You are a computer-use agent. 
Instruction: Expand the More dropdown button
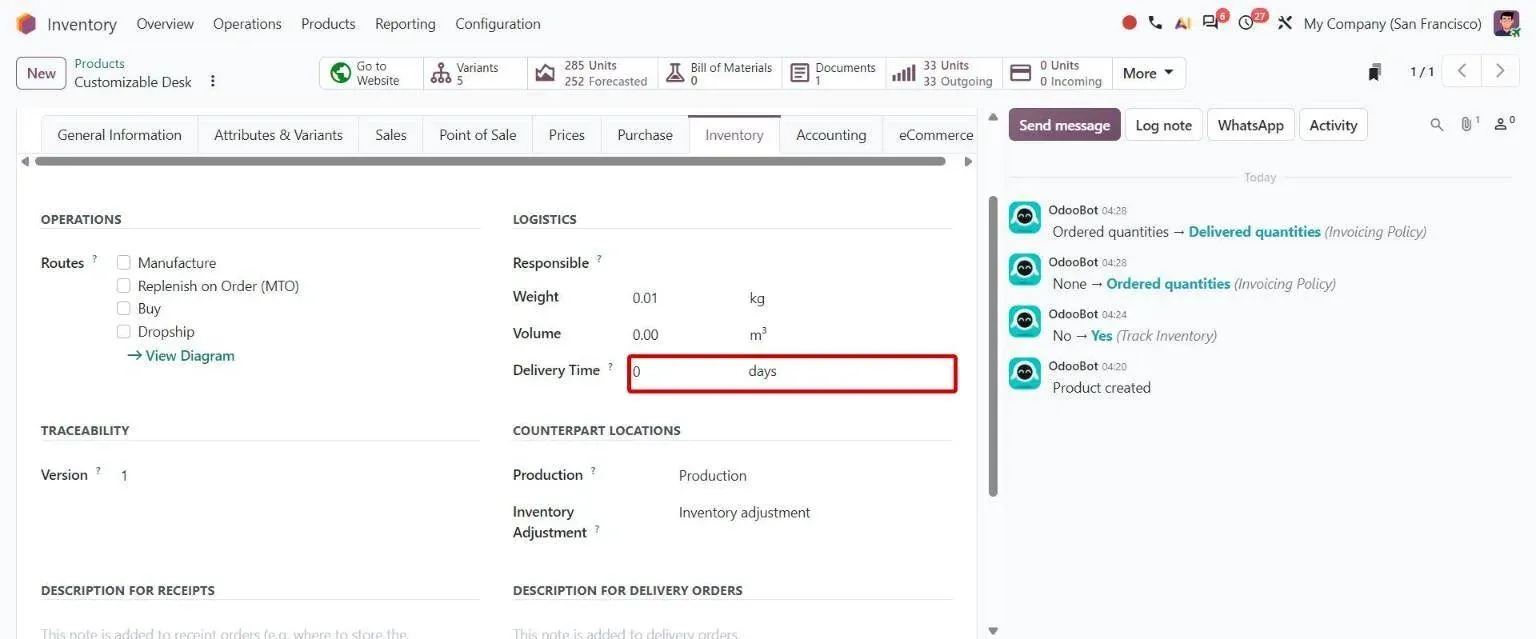pos(1149,73)
